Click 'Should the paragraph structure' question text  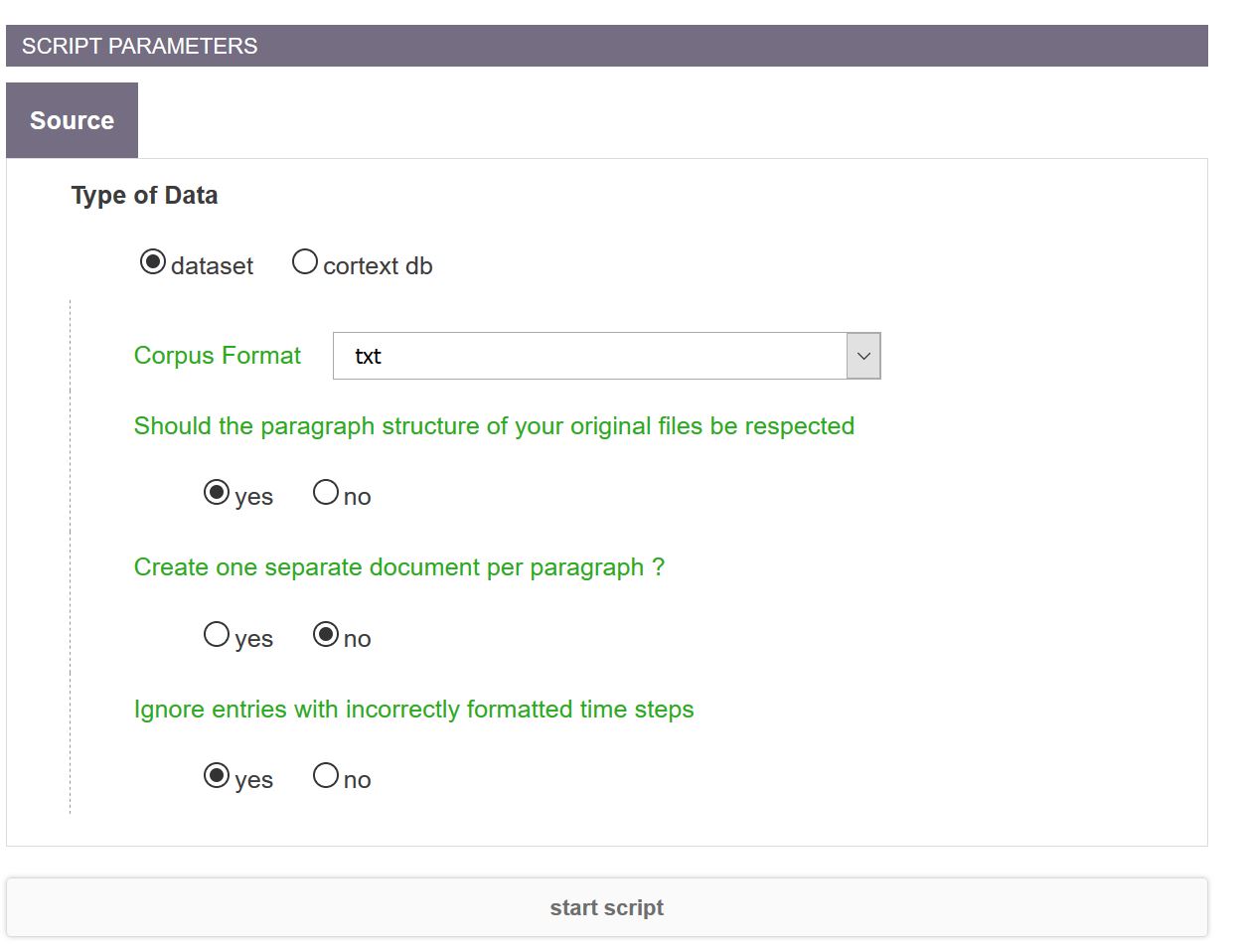[494, 426]
